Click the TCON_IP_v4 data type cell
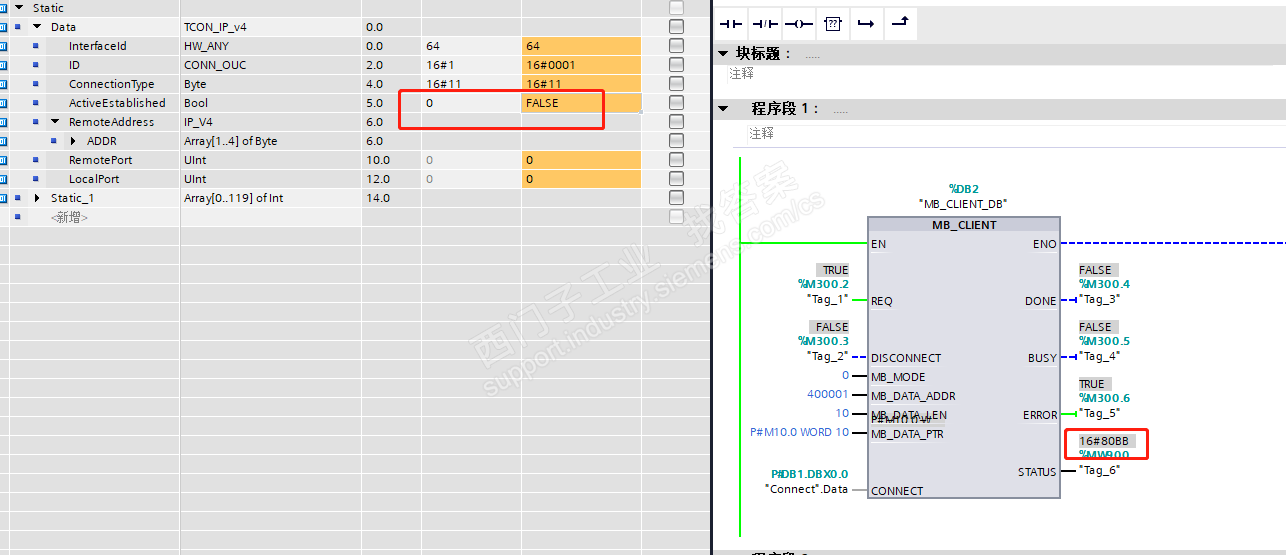The width and height of the screenshot is (1286, 555). 271,27
